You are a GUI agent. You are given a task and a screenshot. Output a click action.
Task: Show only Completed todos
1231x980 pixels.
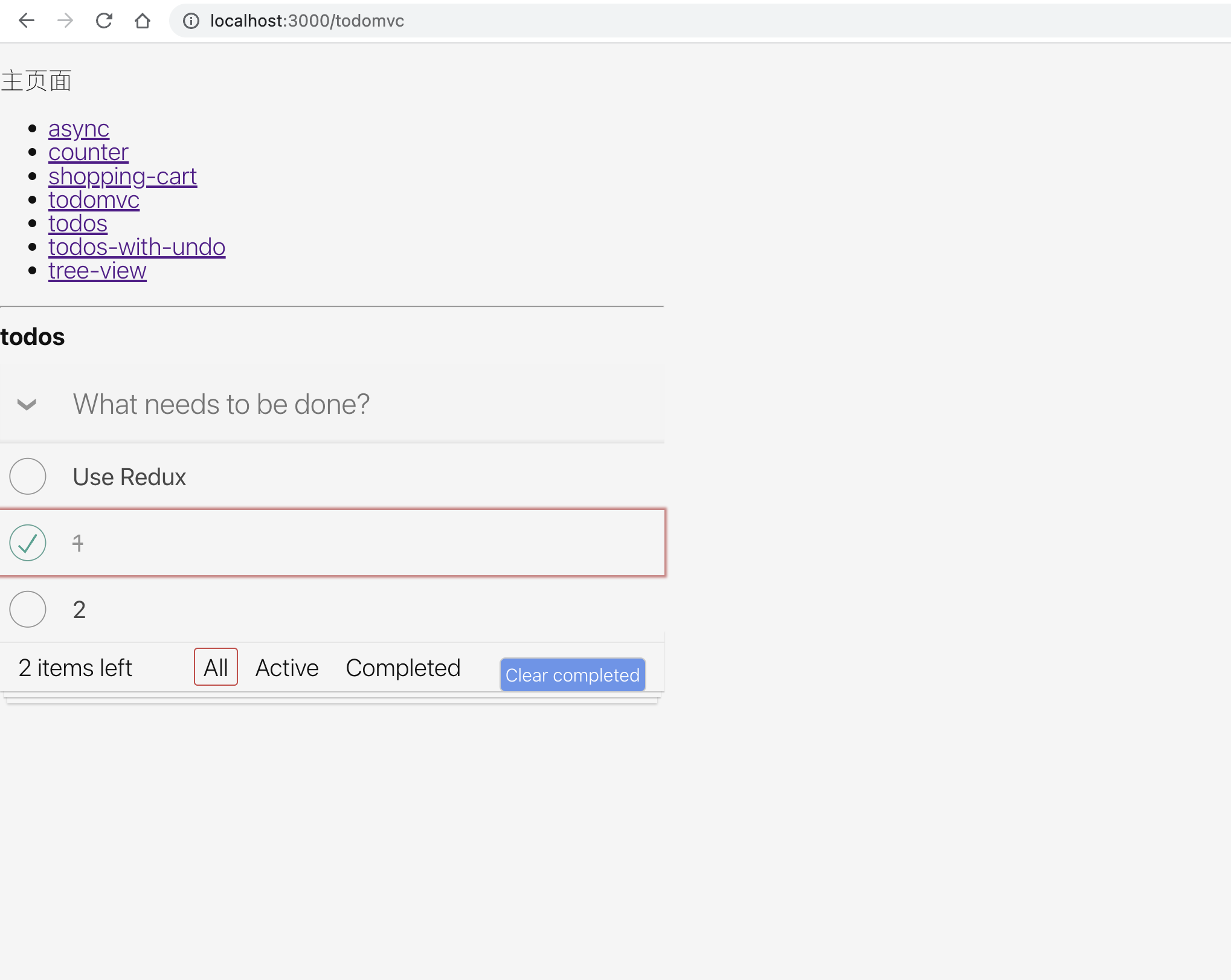tap(403, 668)
